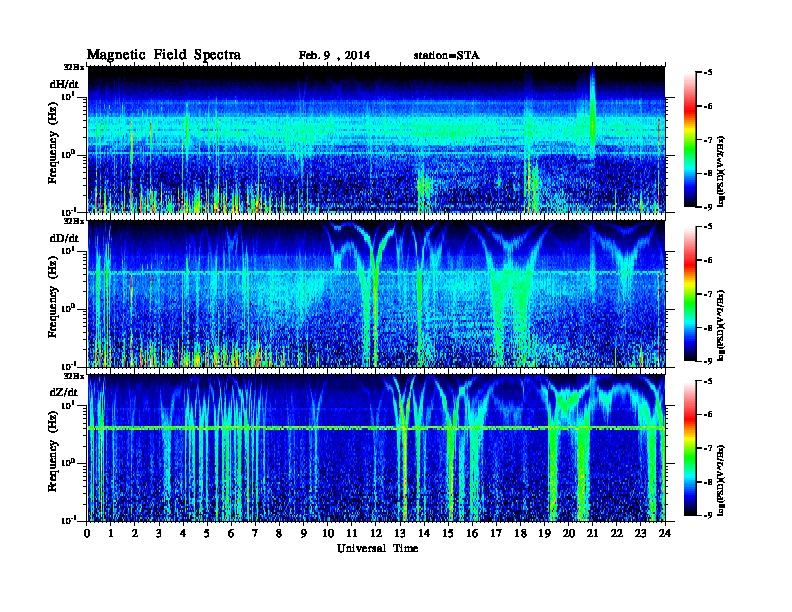
Task: Click the hour "22" tick label on time axis
Action: [617, 533]
